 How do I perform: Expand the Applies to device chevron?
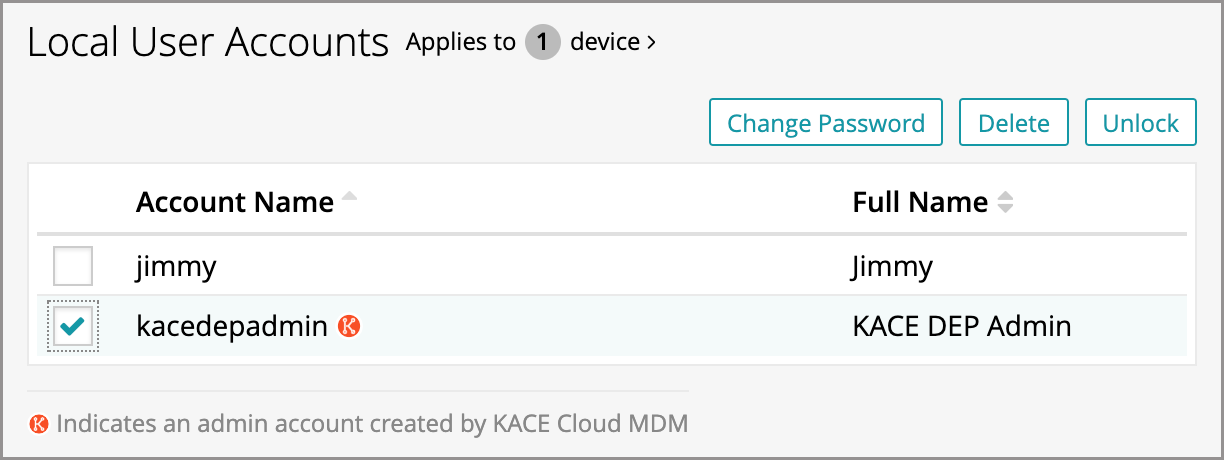pos(652,43)
